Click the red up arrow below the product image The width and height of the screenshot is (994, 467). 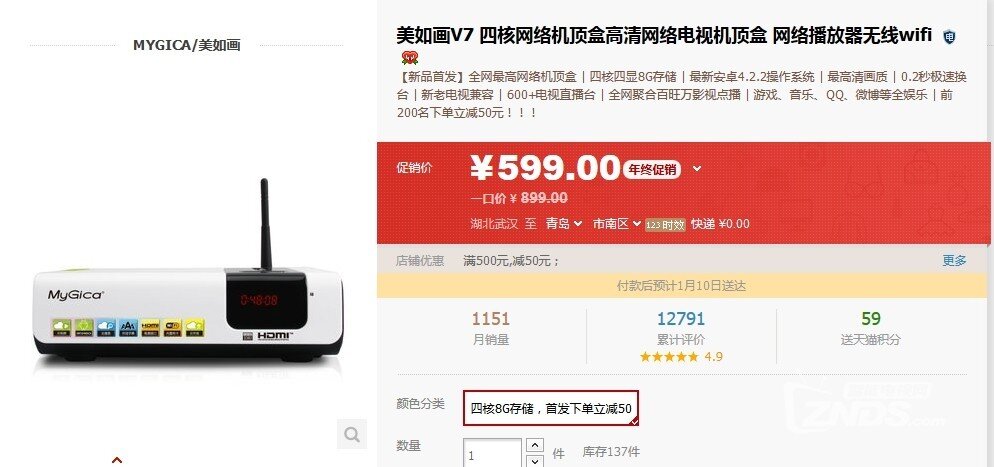[x=117, y=461]
